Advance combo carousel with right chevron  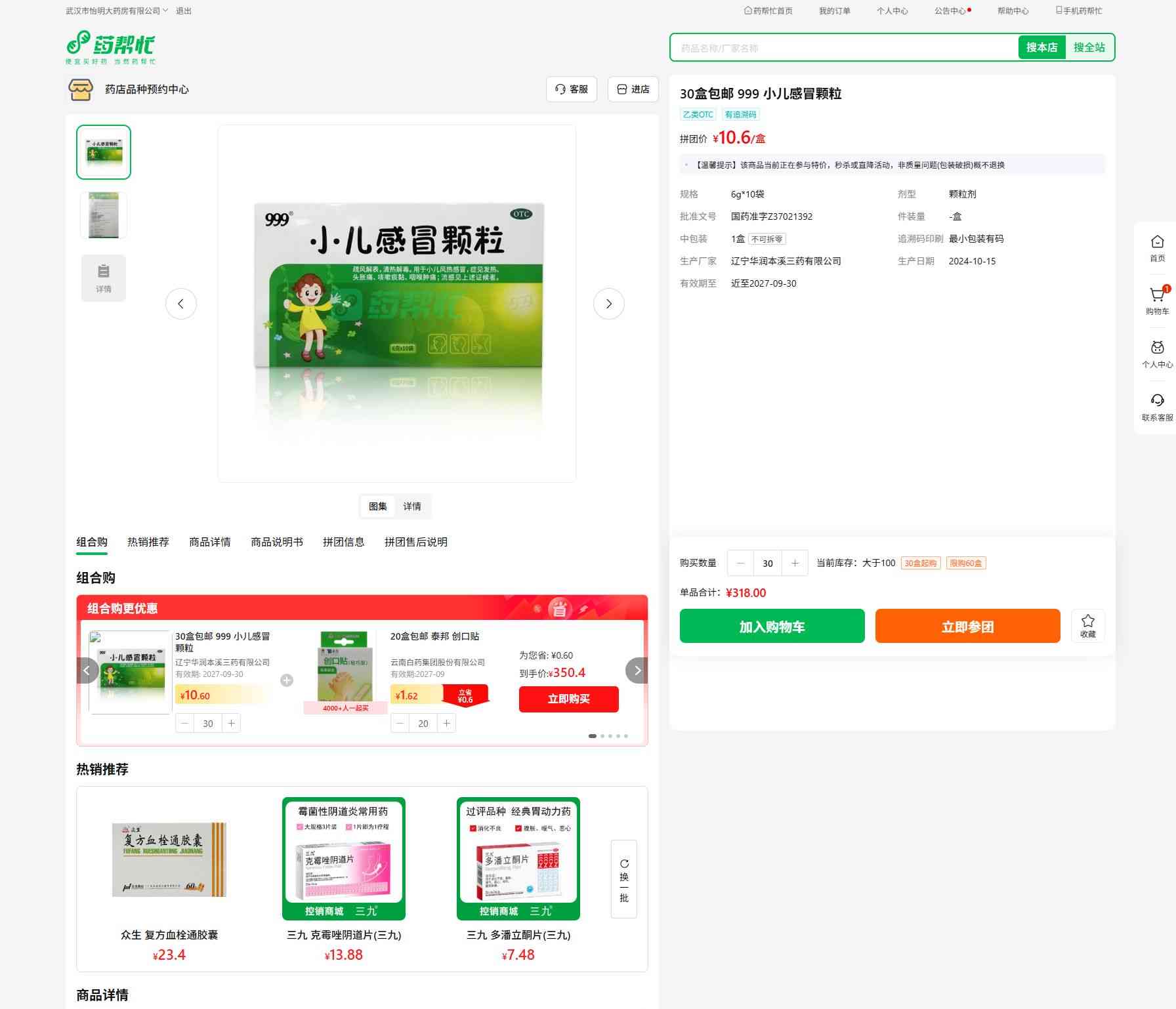[637, 670]
